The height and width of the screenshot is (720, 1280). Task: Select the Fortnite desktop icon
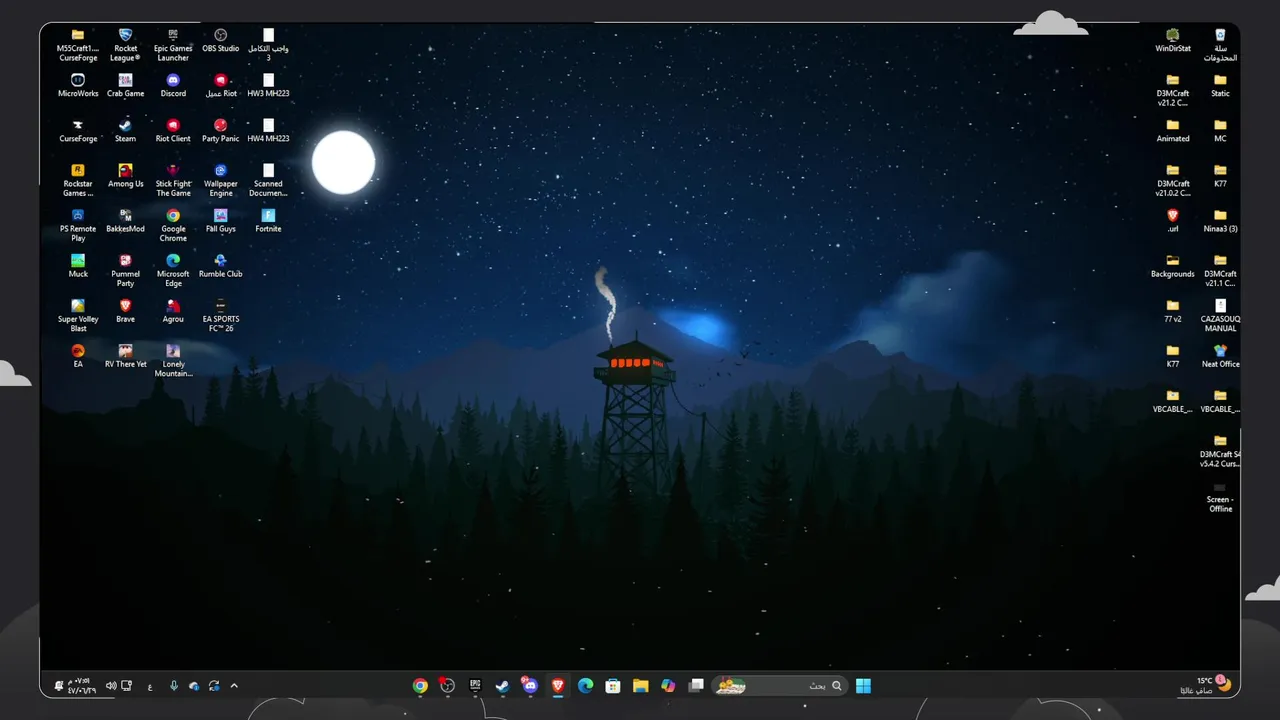(x=268, y=221)
